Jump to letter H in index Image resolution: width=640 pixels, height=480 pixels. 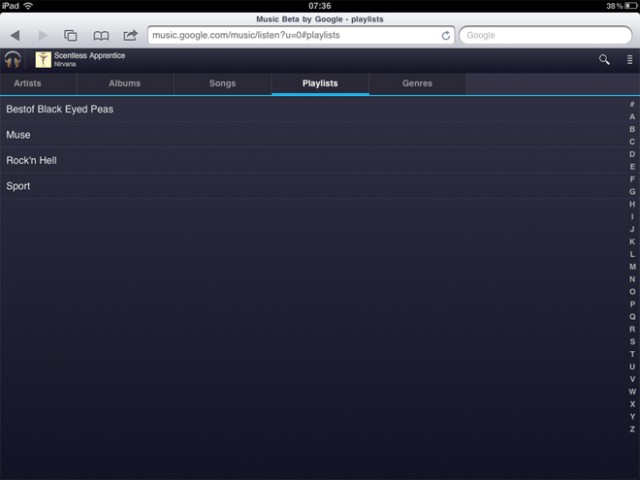point(632,204)
